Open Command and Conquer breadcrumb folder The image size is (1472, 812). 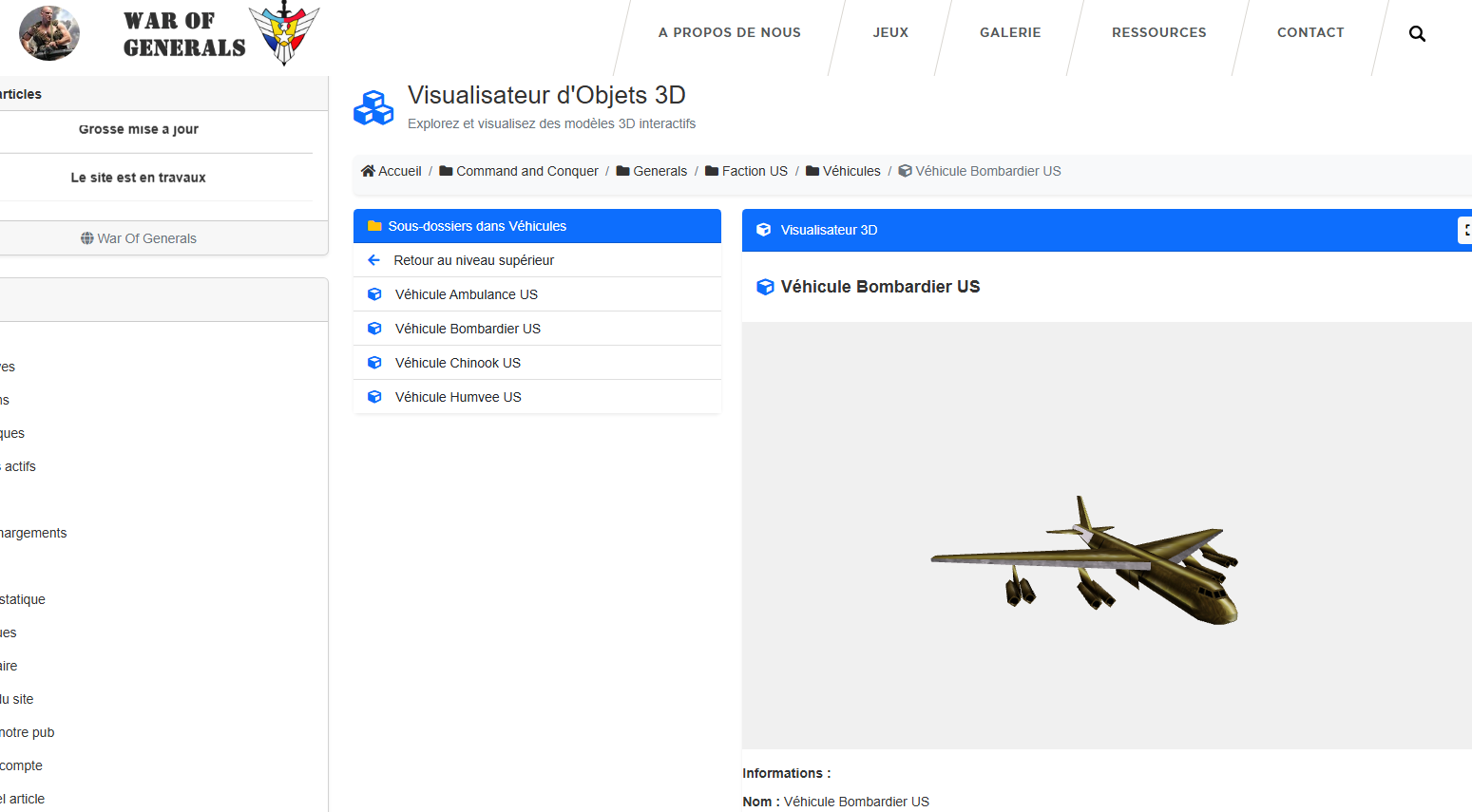(519, 171)
